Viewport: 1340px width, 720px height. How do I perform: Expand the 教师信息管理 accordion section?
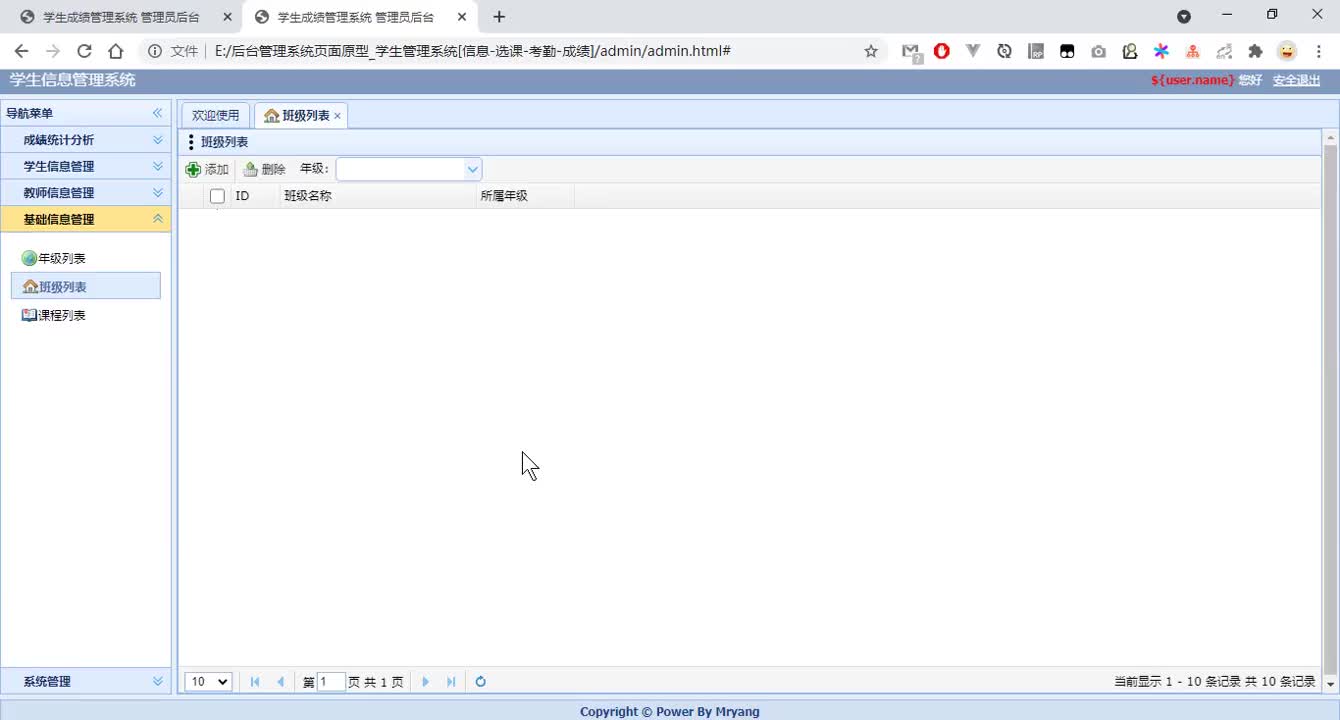pyautogui.click(x=86, y=193)
